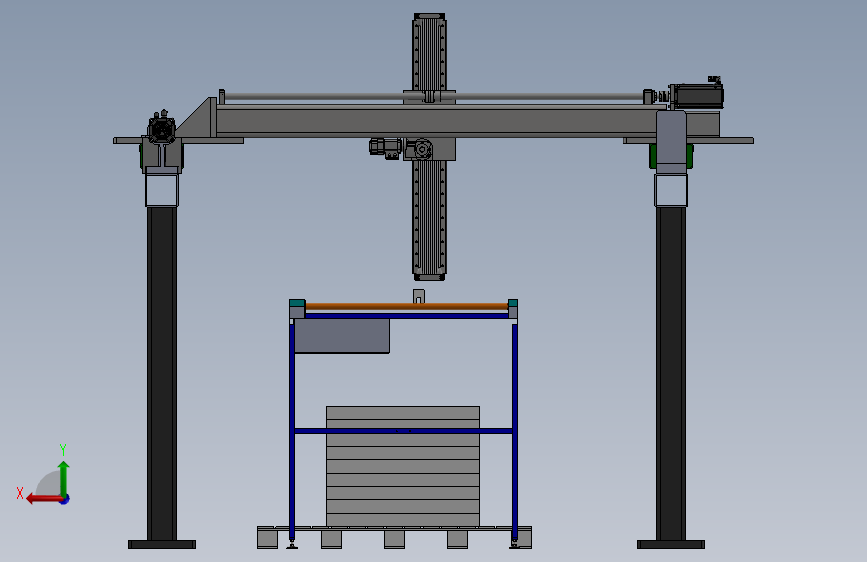Select the orange roller bar on the frame top
The image size is (867, 562).
[406, 306]
